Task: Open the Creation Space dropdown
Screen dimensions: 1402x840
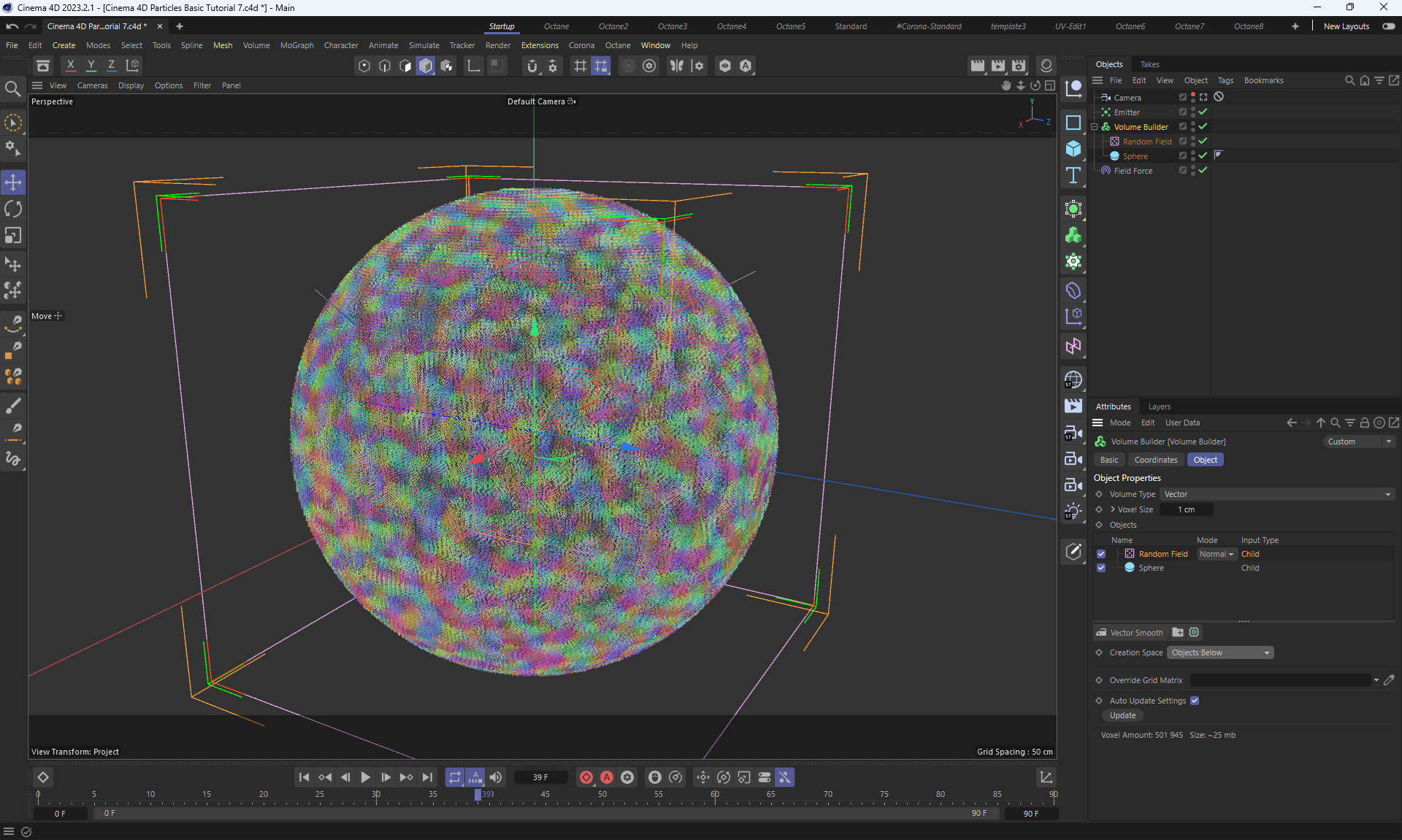Action: click(1219, 652)
